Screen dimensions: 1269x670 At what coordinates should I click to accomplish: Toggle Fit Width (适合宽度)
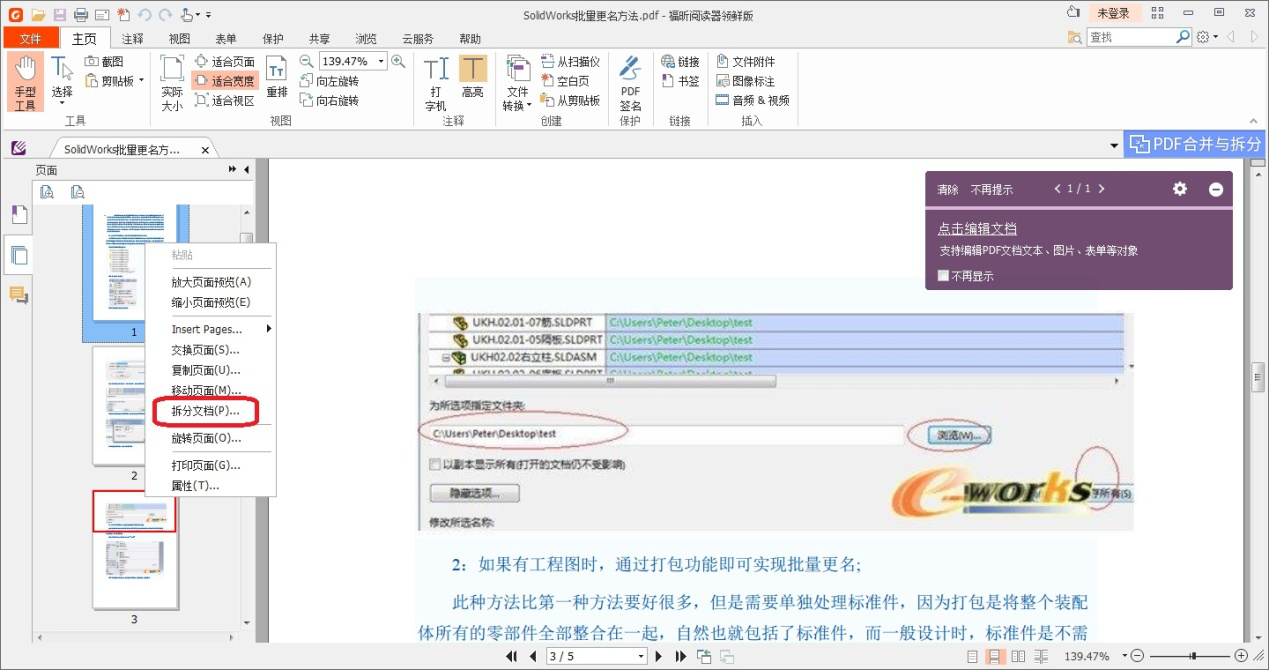[x=224, y=81]
